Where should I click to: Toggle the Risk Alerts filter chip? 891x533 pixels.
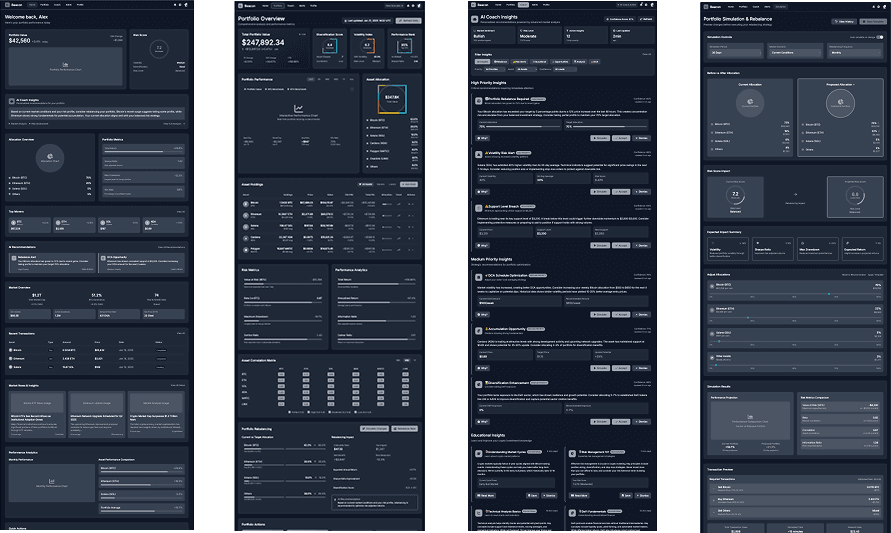point(520,61)
